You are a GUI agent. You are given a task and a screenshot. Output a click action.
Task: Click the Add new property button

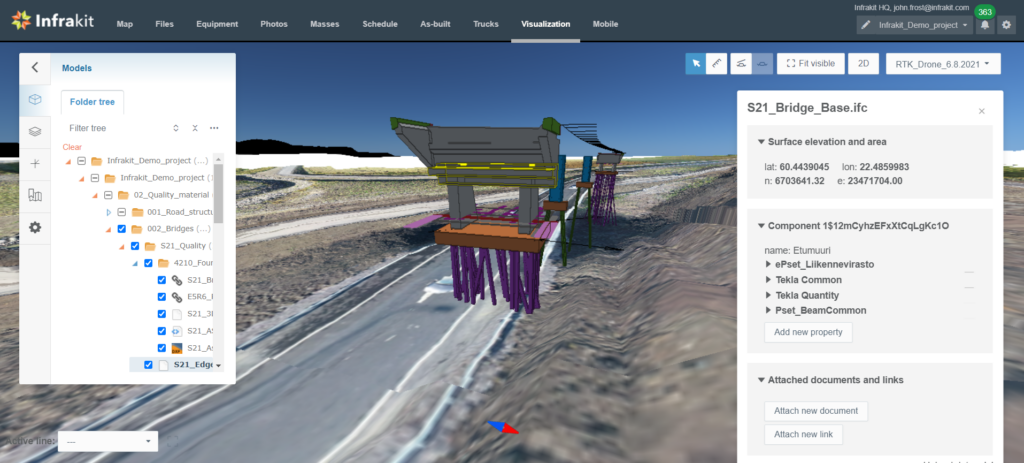(x=808, y=332)
